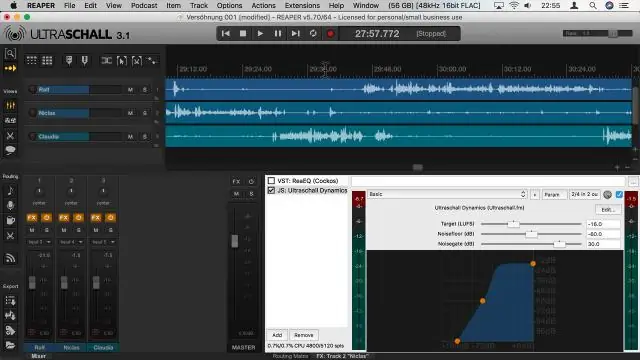Uncheck the JS: Ultraschall Dynamics checkbox
Screen dimensions: 640x360
tap(271, 191)
